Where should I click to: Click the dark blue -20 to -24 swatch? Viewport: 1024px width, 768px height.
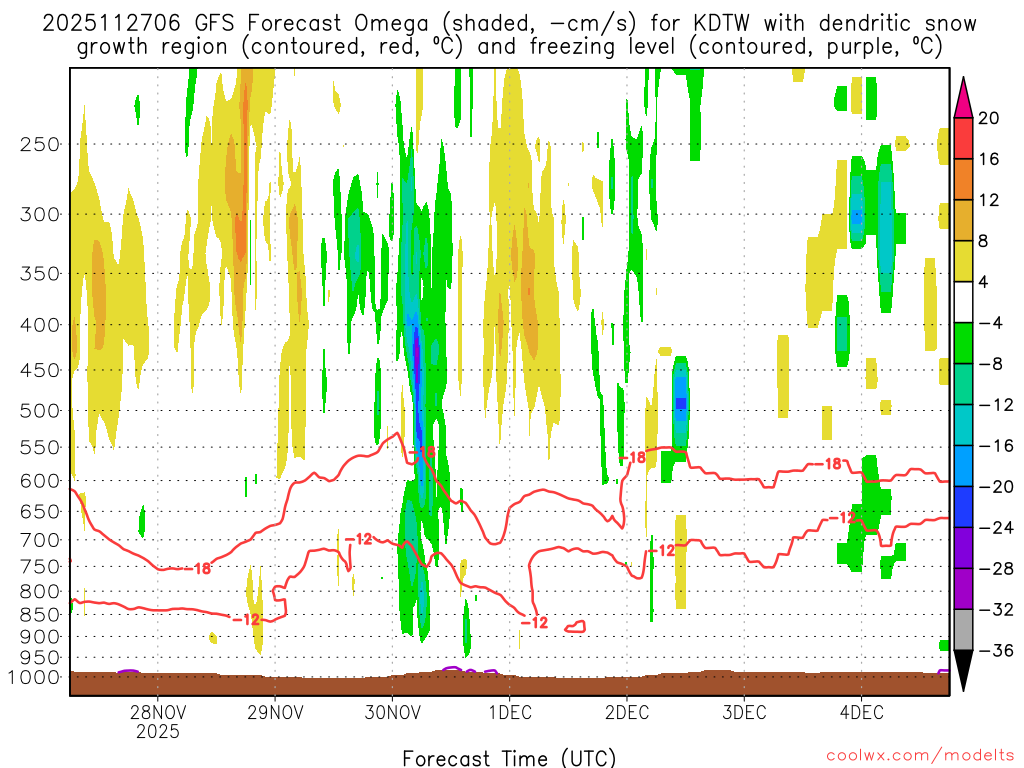click(963, 507)
